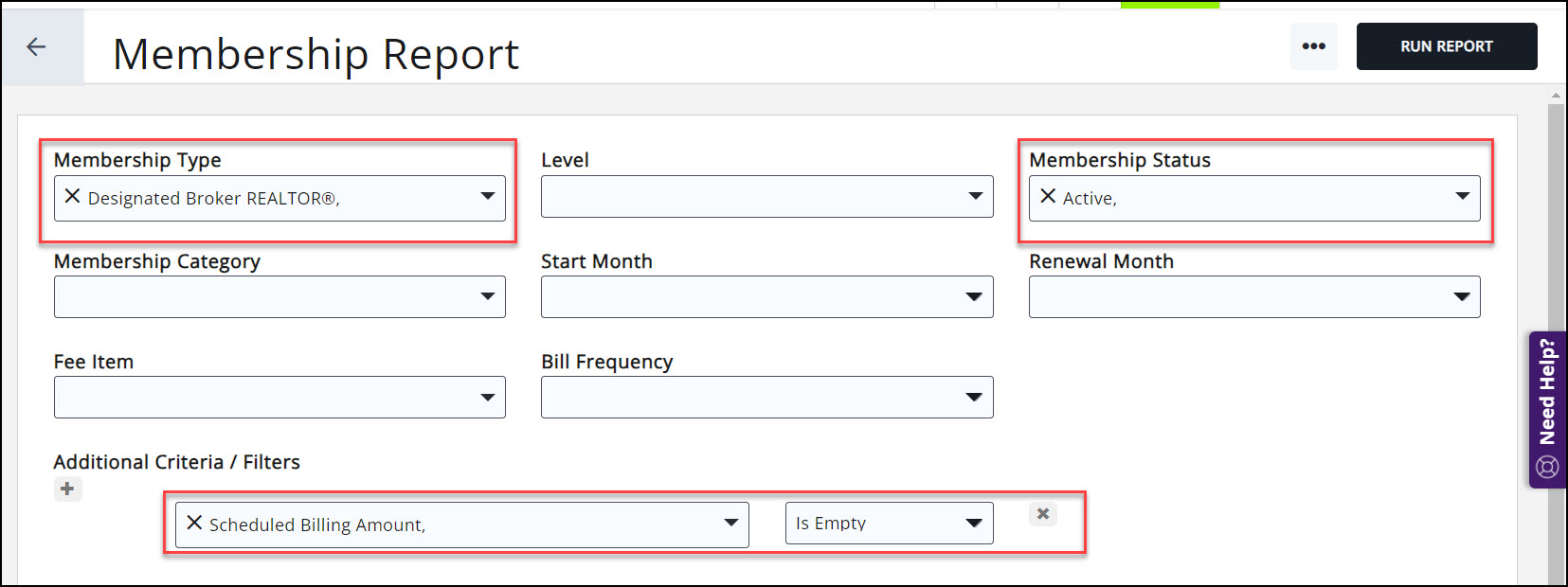The height and width of the screenshot is (587, 1568).
Task: Remove the Active status selection
Action: point(1048,197)
